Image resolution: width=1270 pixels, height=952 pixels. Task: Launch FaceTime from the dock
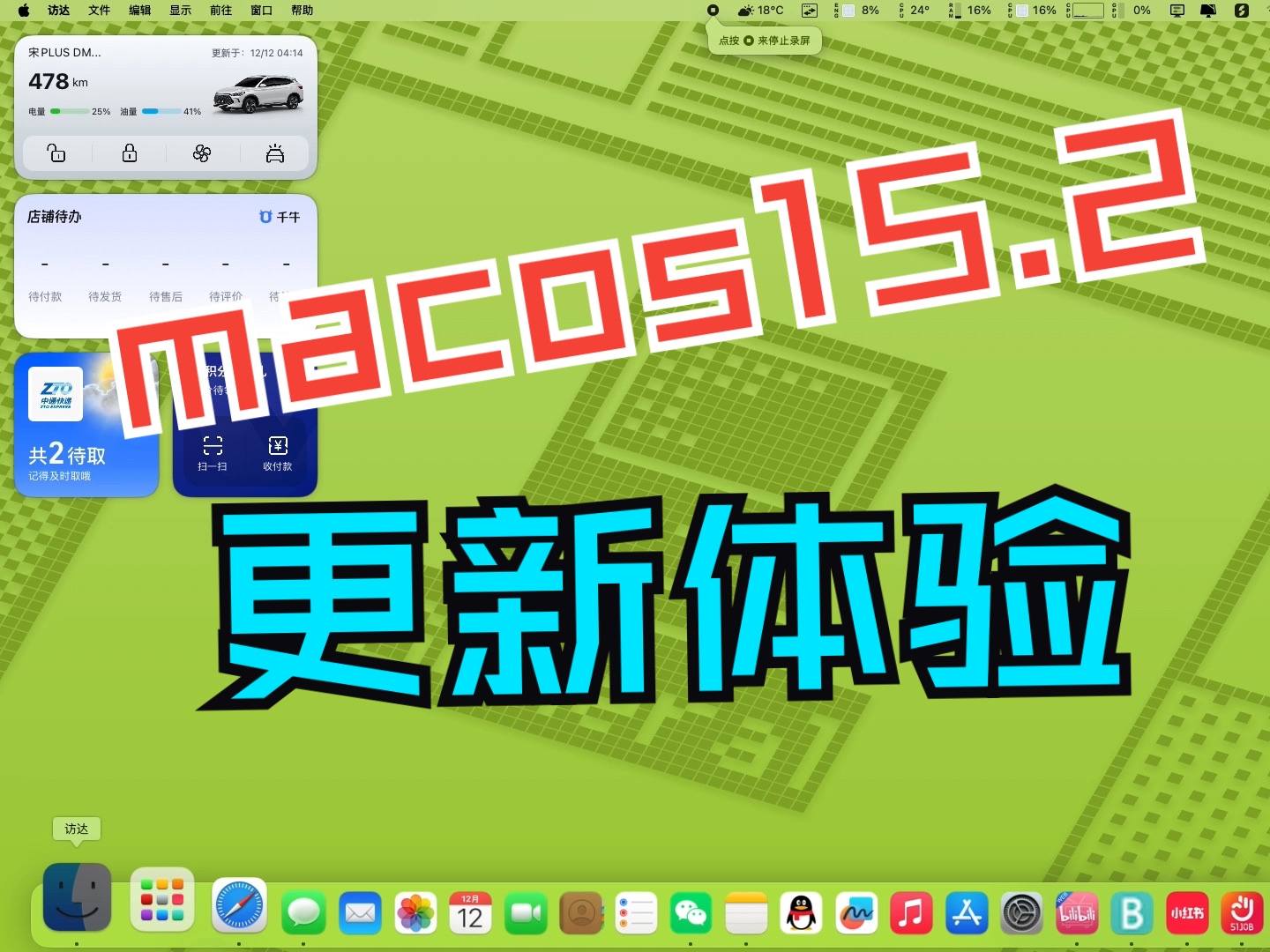click(526, 912)
